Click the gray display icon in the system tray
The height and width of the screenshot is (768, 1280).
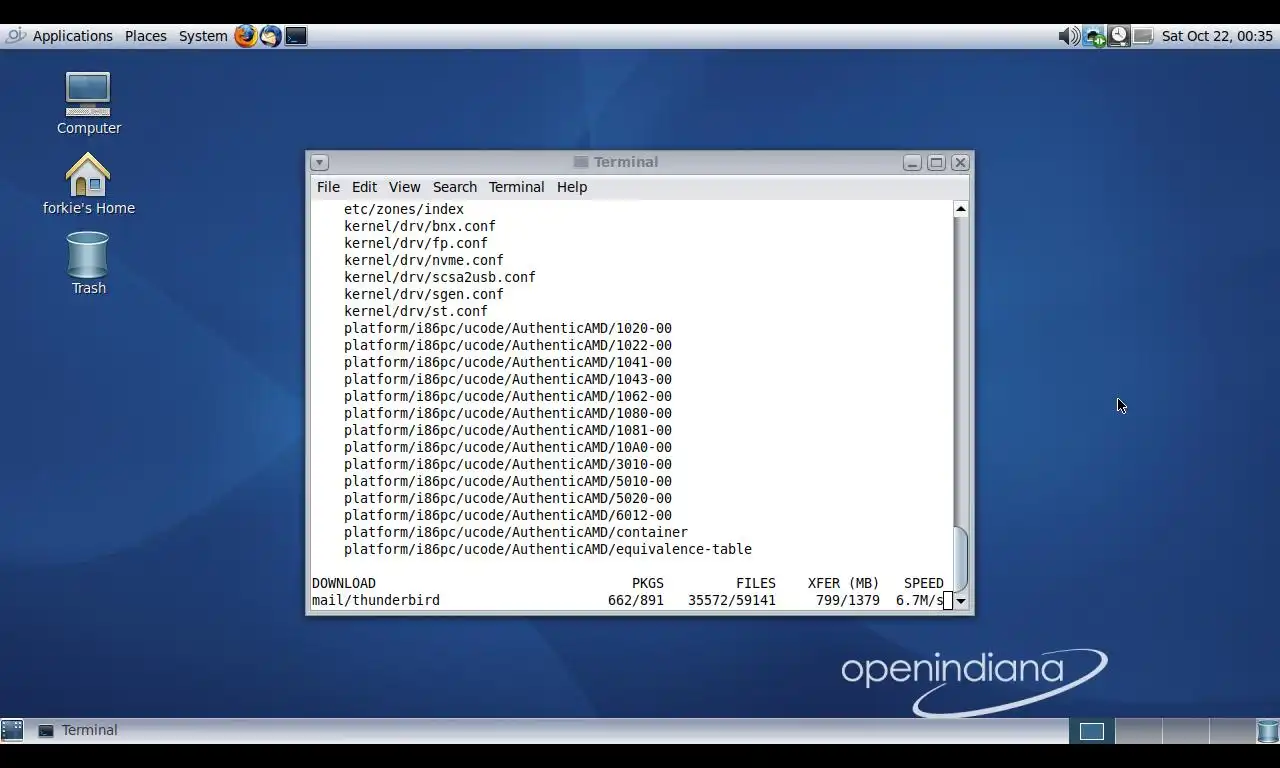[x=1143, y=36]
